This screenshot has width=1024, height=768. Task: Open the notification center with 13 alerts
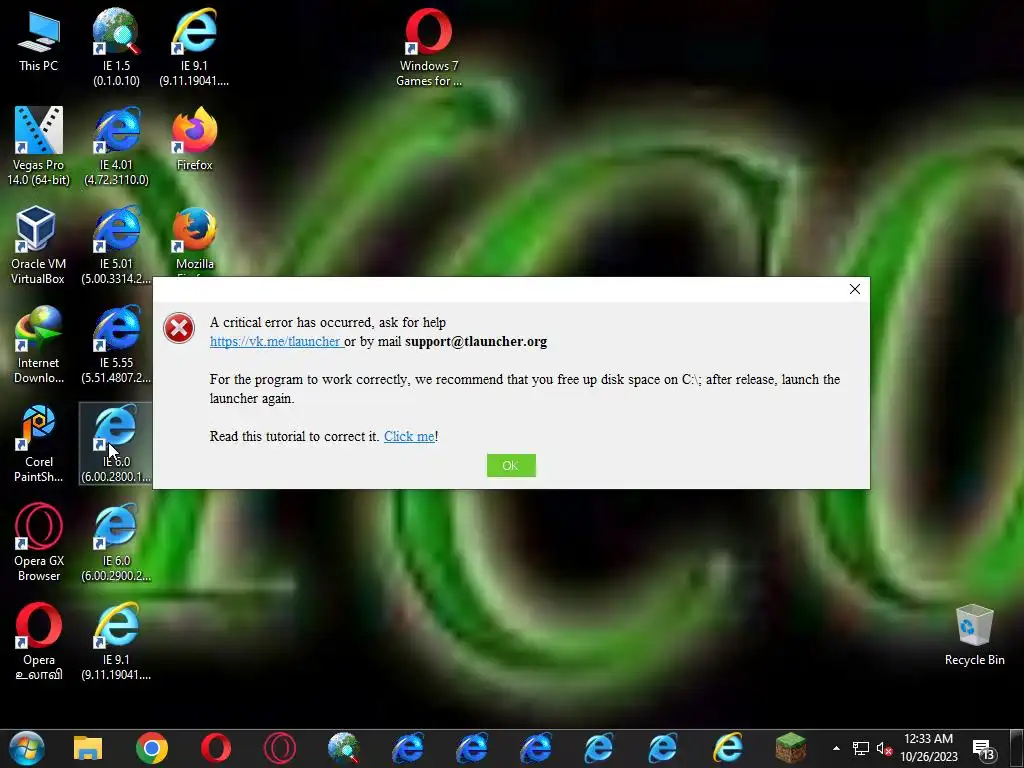click(984, 748)
